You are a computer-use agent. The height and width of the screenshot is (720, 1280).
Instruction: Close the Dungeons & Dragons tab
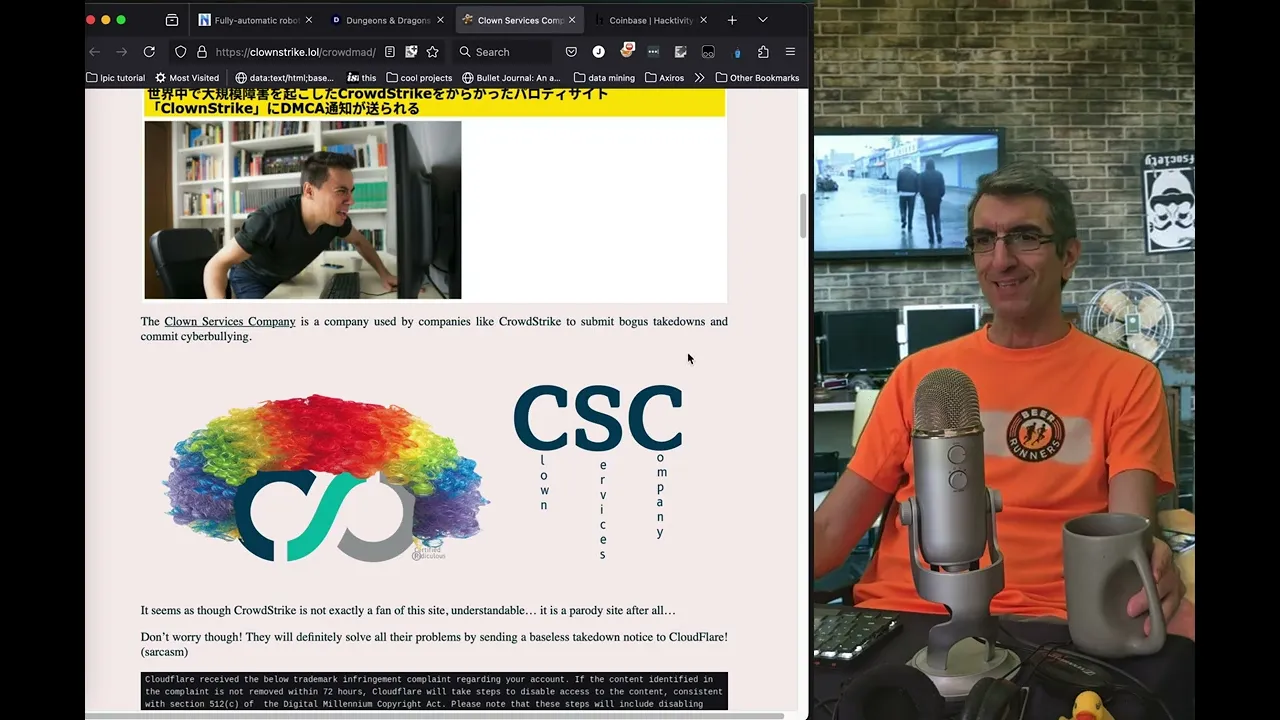tap(440, 20)
